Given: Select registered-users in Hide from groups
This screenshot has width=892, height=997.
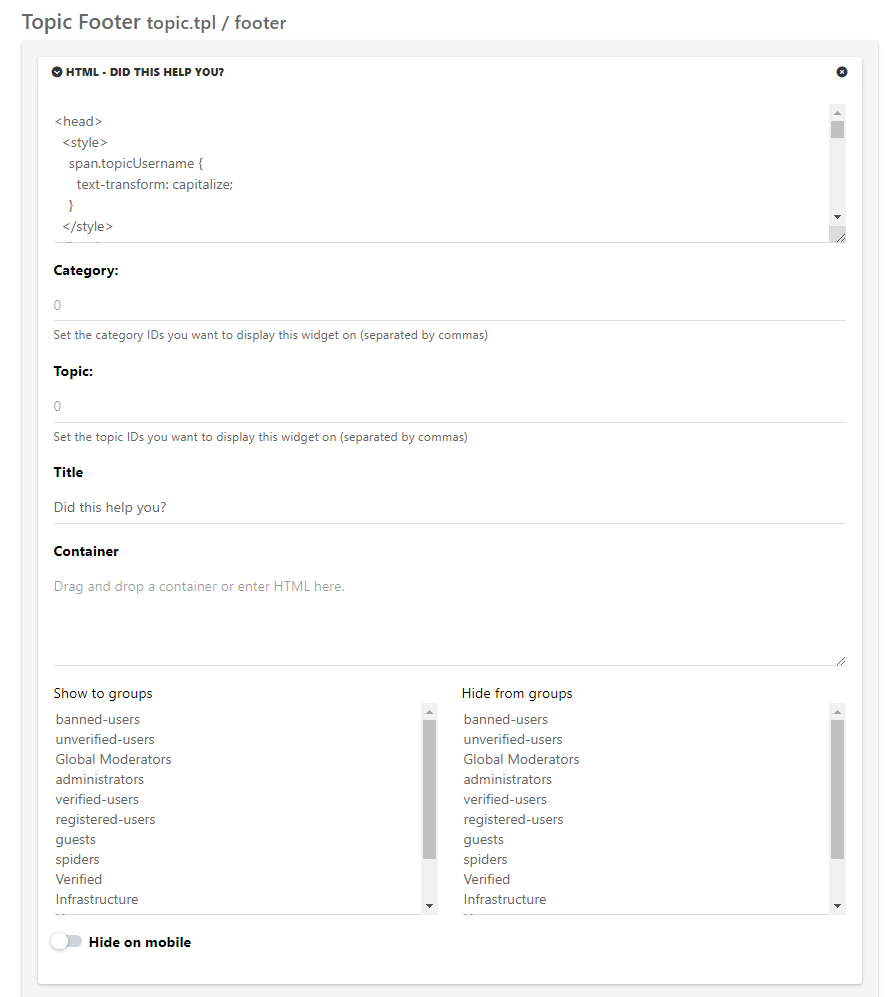Looking at the screenshot, I should (513, 819).
